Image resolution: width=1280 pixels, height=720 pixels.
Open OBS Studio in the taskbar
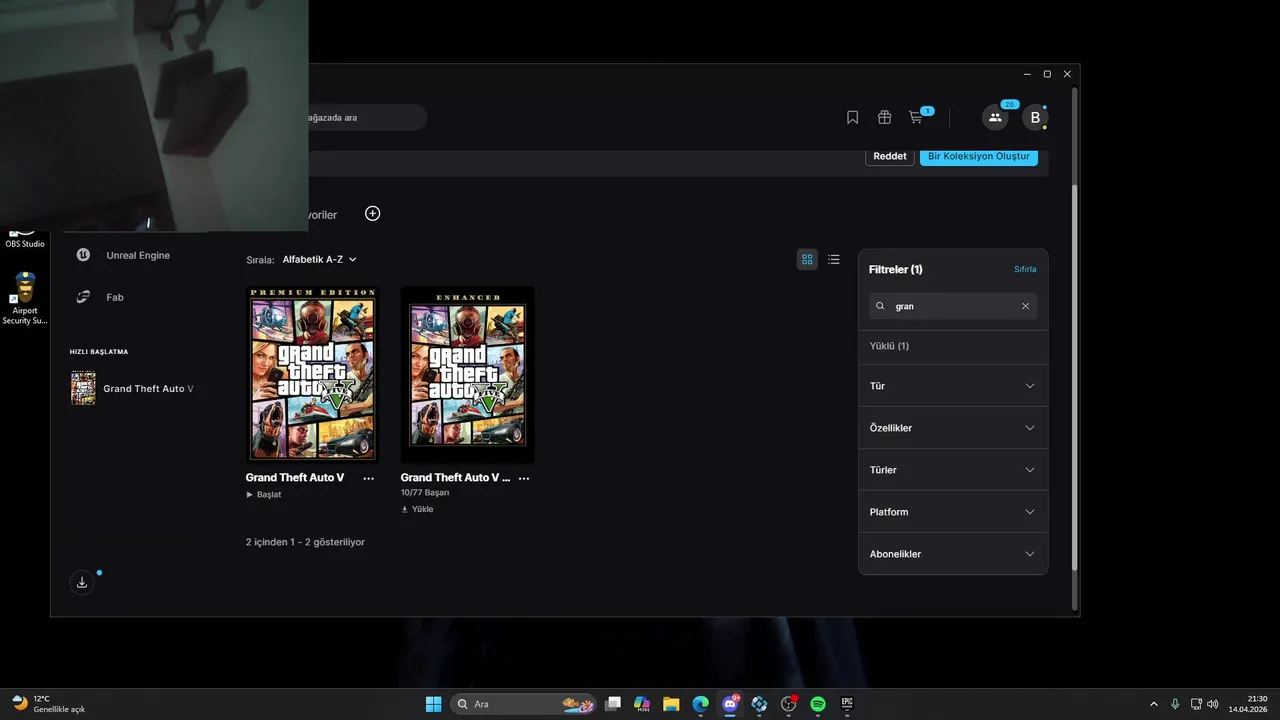pyautogui.click(x=789, y=704)
